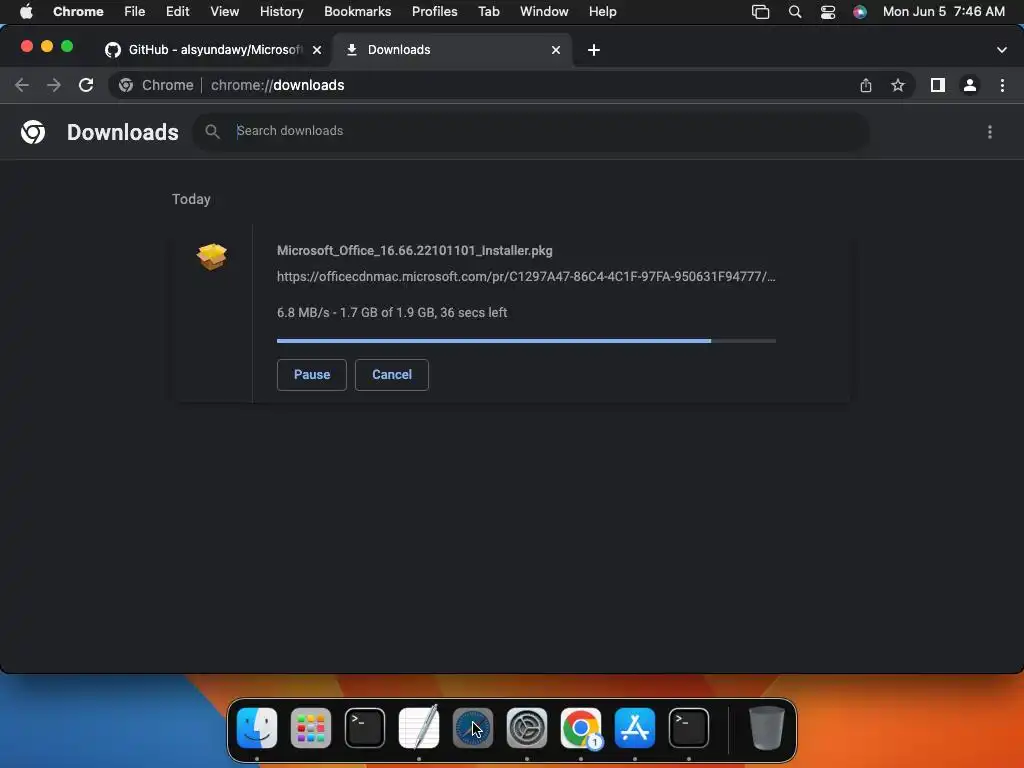
Task: Open the View menu
Action: 225,12
